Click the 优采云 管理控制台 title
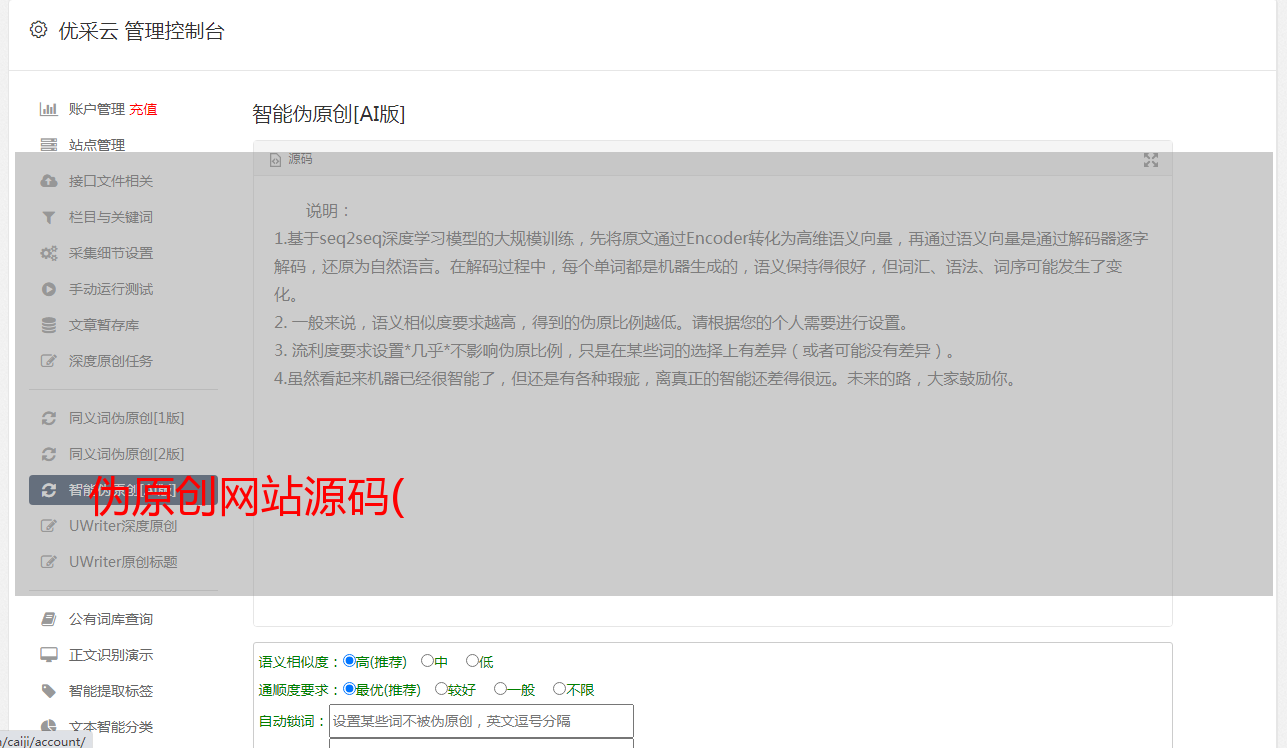Screen dimensions: 1287x748 [141, 31]
